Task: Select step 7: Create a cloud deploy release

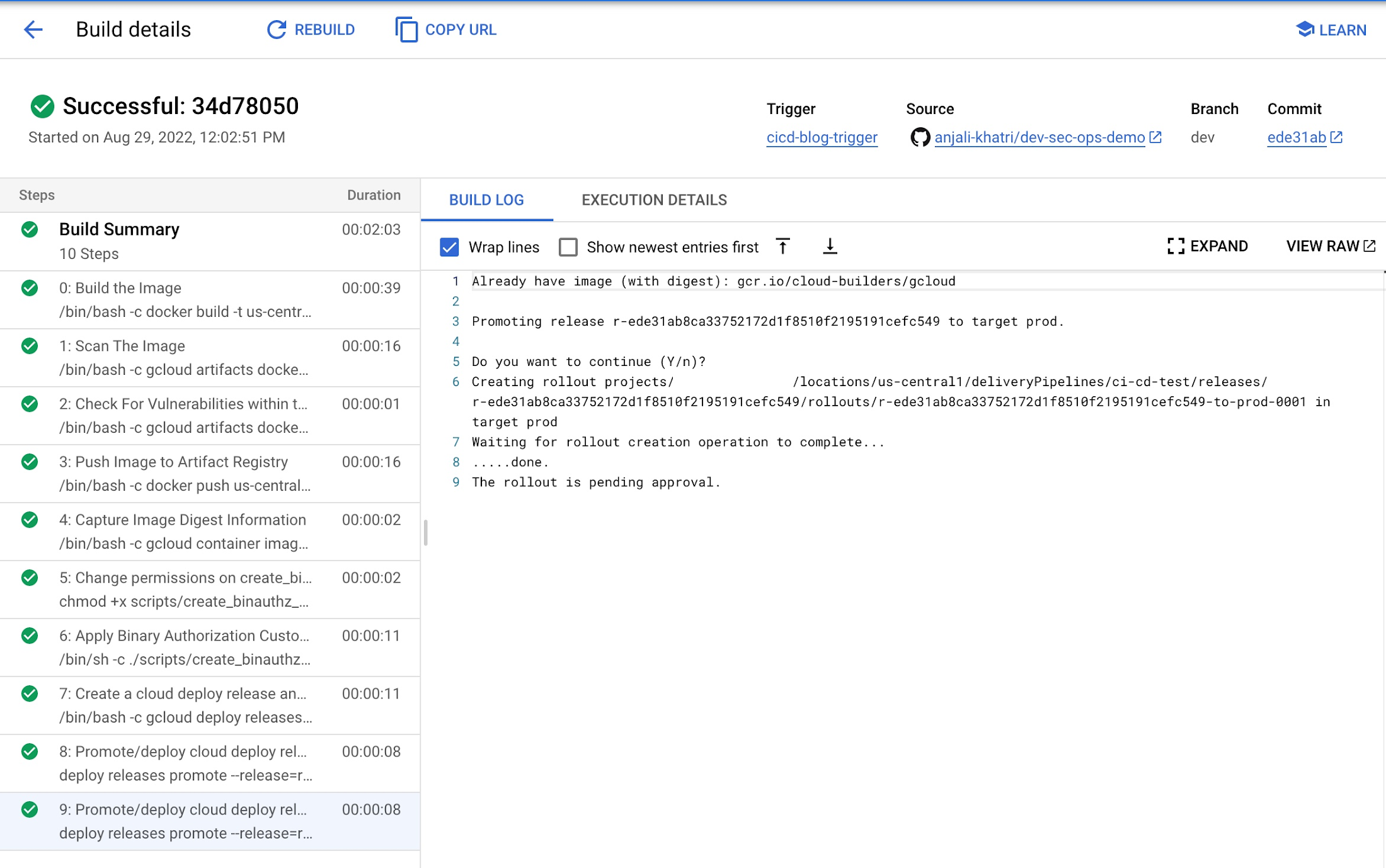Action: coord(210,705)
